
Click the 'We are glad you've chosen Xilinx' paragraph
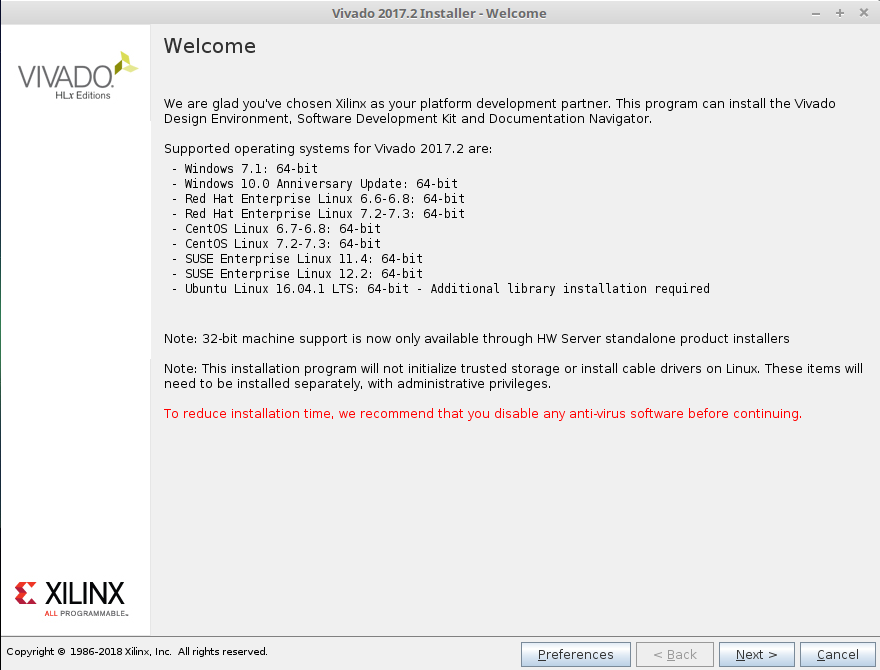(499, 111)
